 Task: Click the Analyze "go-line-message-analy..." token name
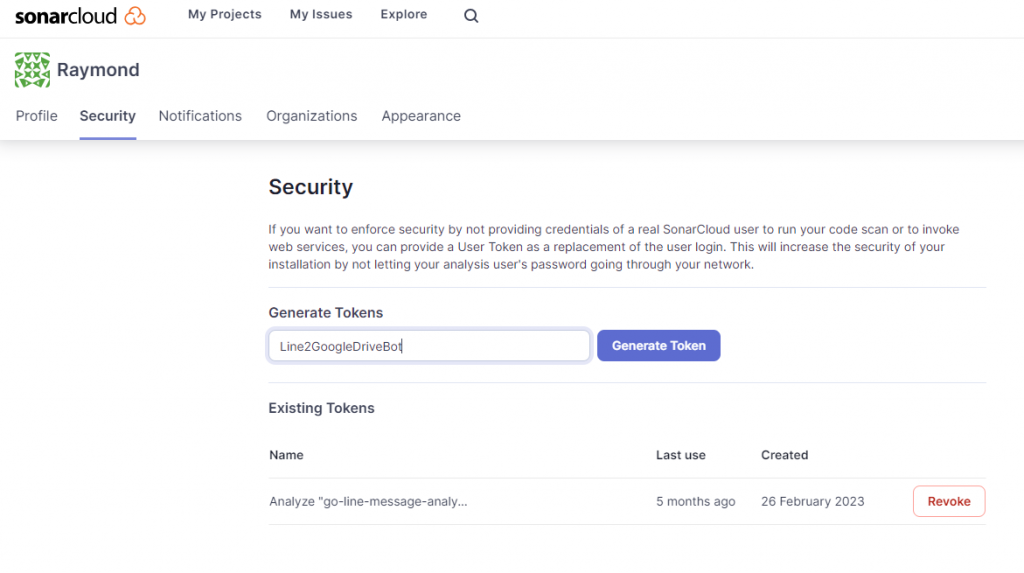coord(368,501)
